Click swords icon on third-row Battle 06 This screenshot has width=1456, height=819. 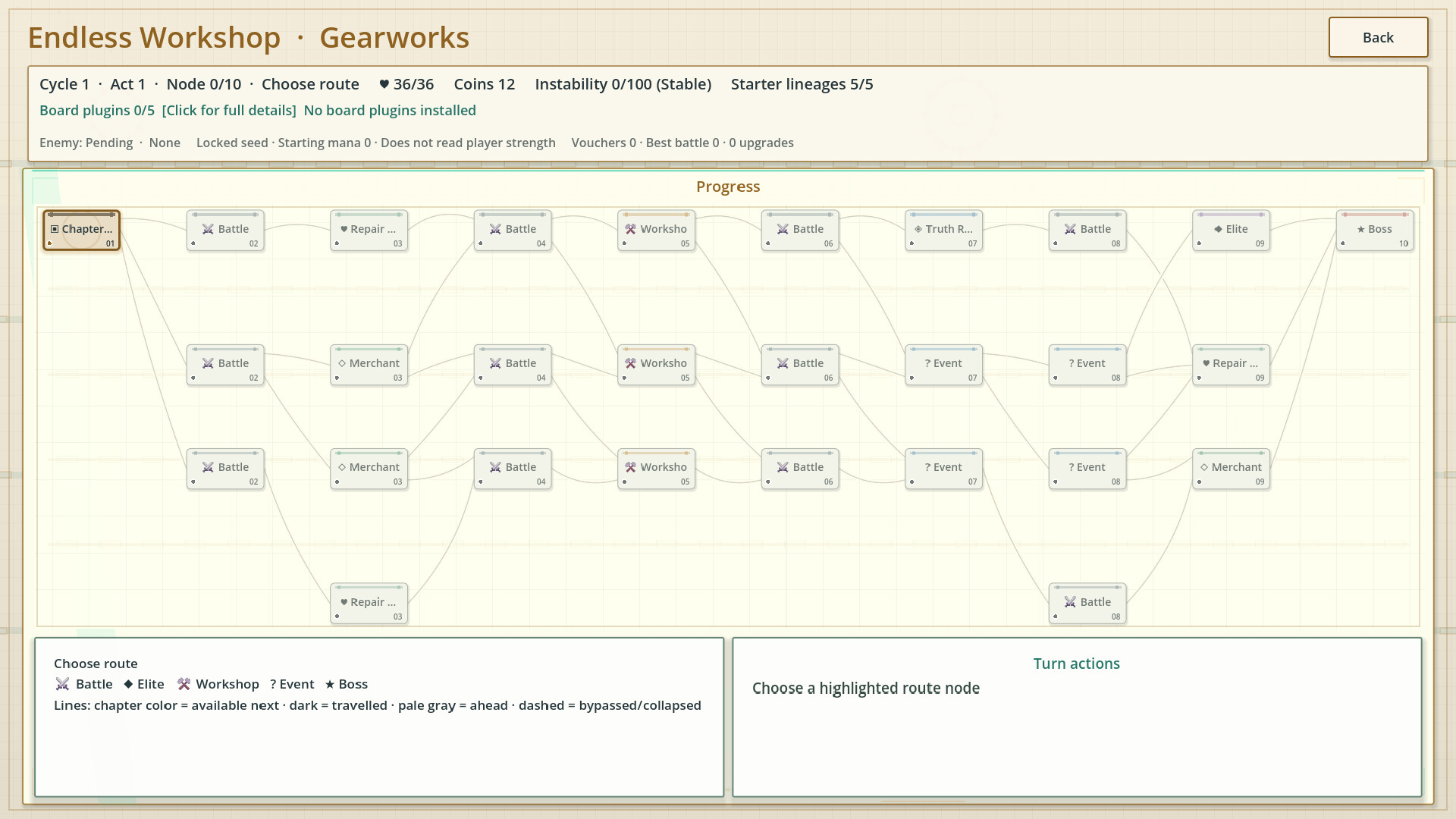(783, 467)
